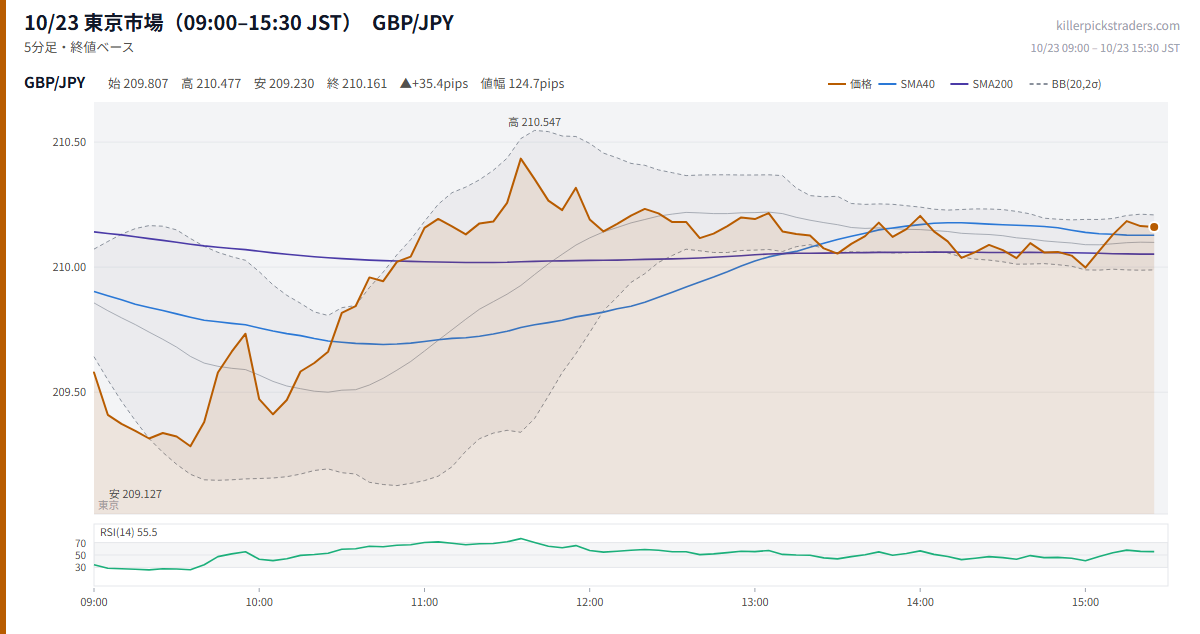Image resolution: width=1200 pixels, height=634 pixels.
Task: Click the last price dot marker
Action: [x=1154, y=227]
